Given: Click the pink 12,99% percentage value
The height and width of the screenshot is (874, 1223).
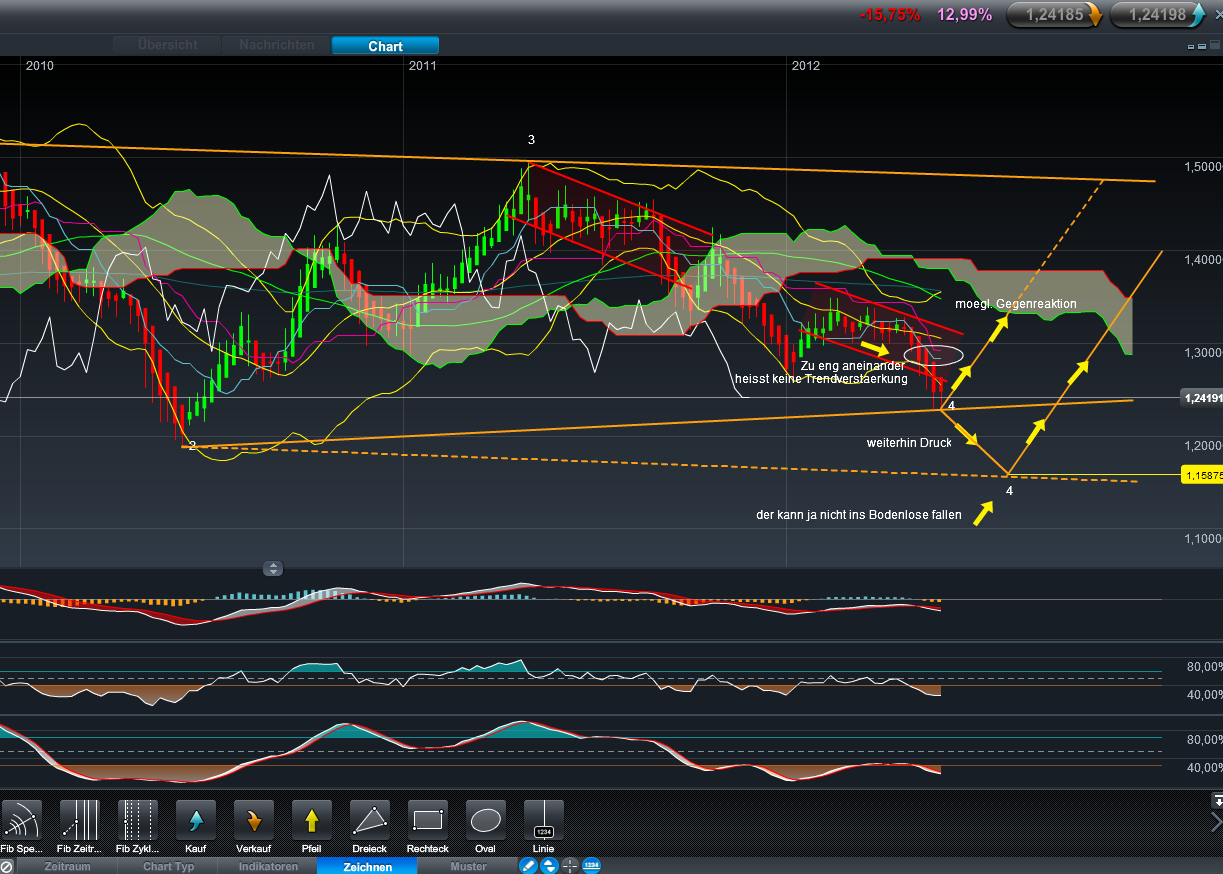Looking at the screenshot, I should pyautogui.click(x=965, y=14).
